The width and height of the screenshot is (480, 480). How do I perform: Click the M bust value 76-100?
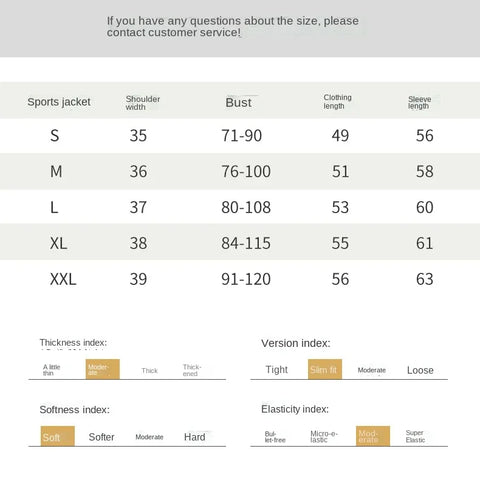[246, 171]
